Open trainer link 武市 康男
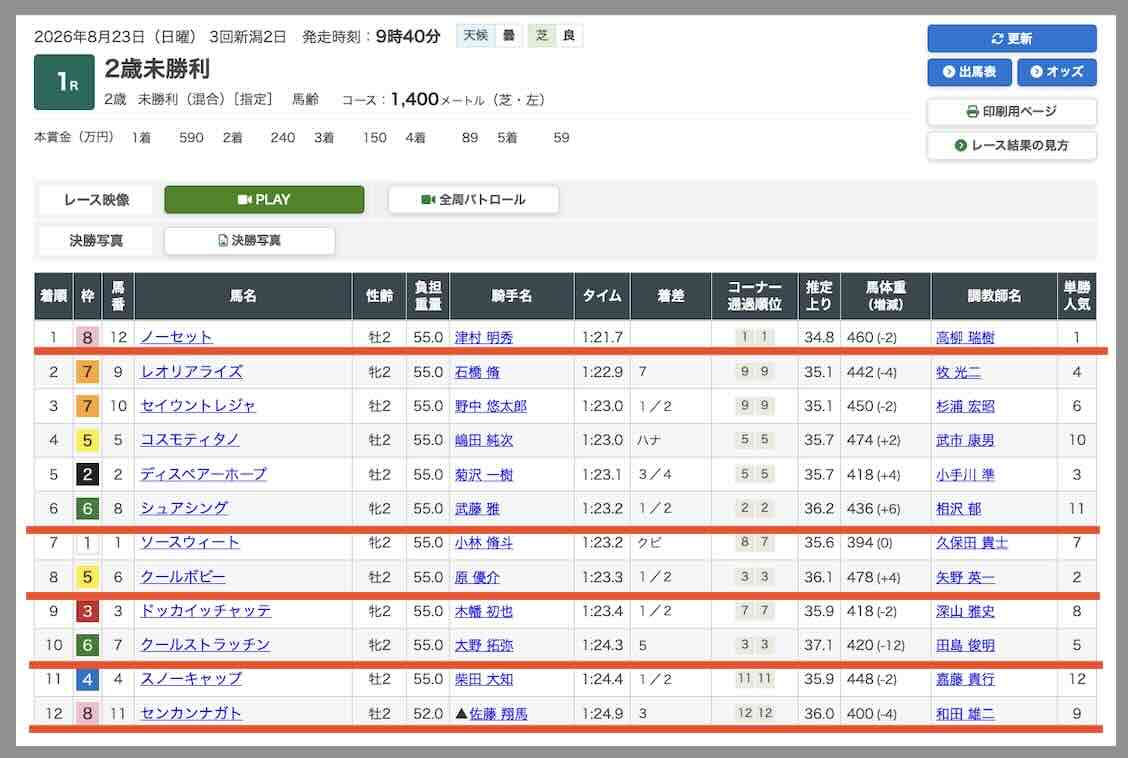 pos(965,440)
